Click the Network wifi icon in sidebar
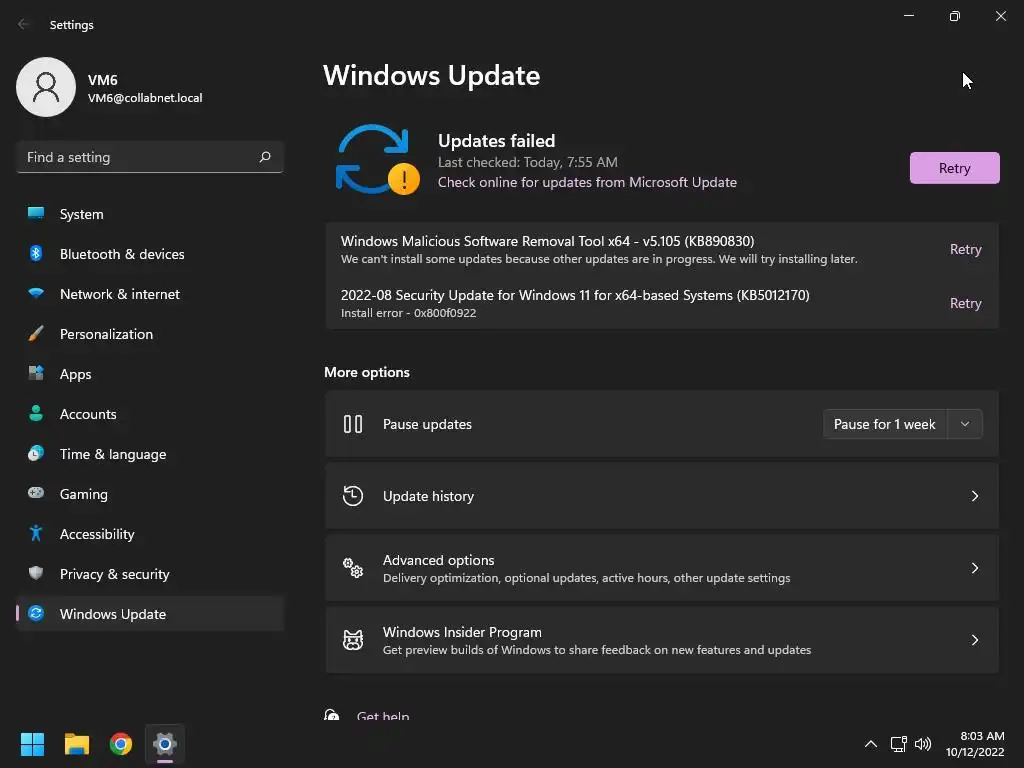1024x768 pixels. (x=36, y=294)
